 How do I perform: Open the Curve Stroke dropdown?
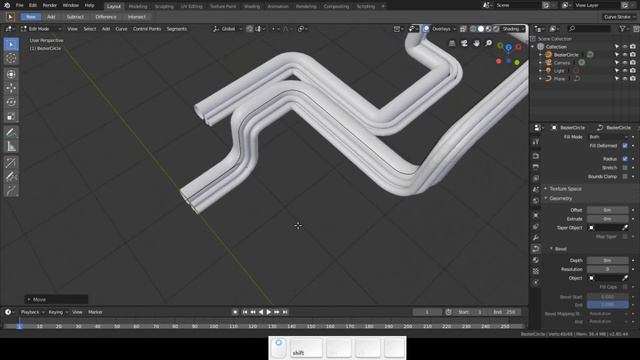pos(620,17)
